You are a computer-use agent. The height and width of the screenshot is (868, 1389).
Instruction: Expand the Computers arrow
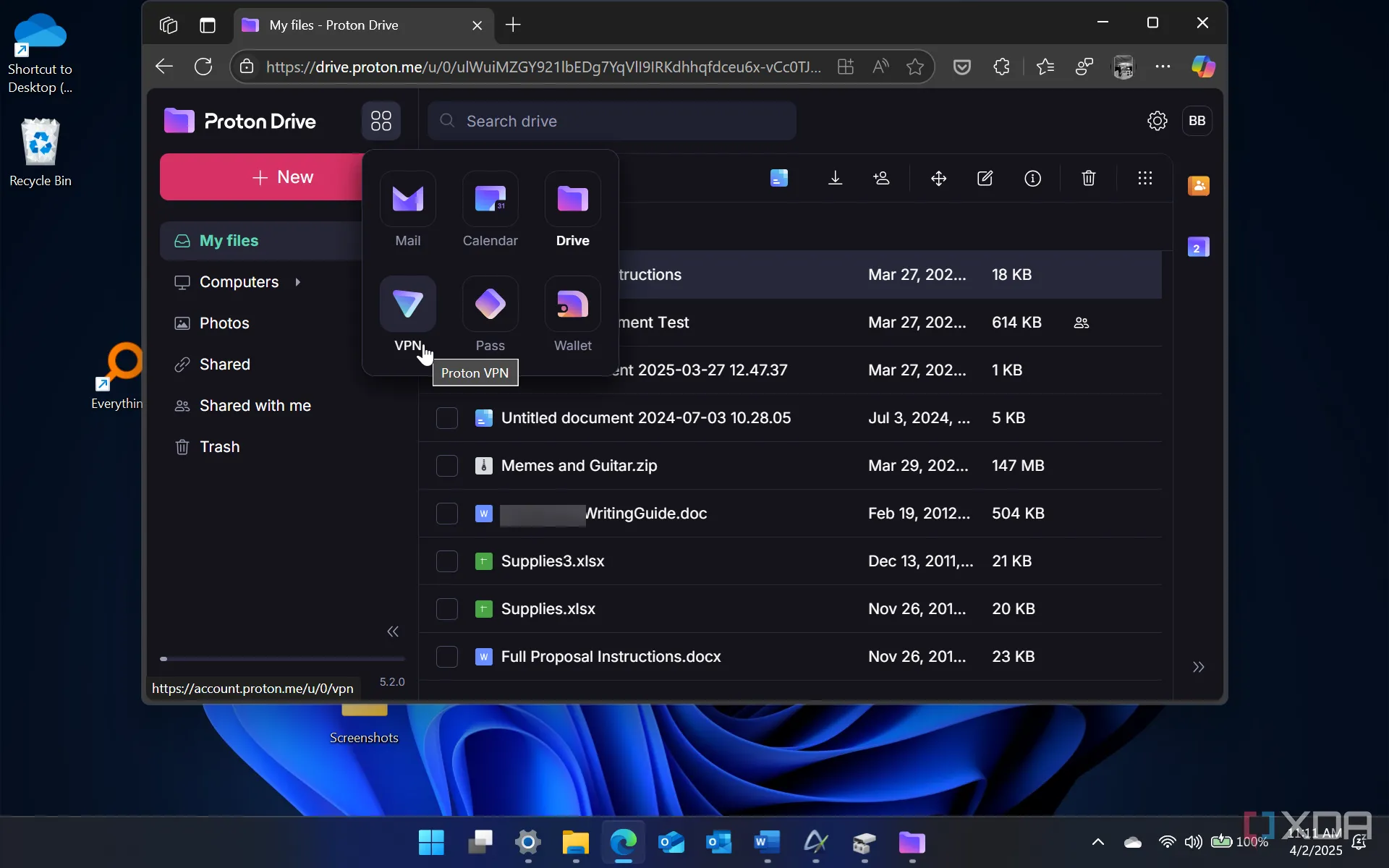297,282
